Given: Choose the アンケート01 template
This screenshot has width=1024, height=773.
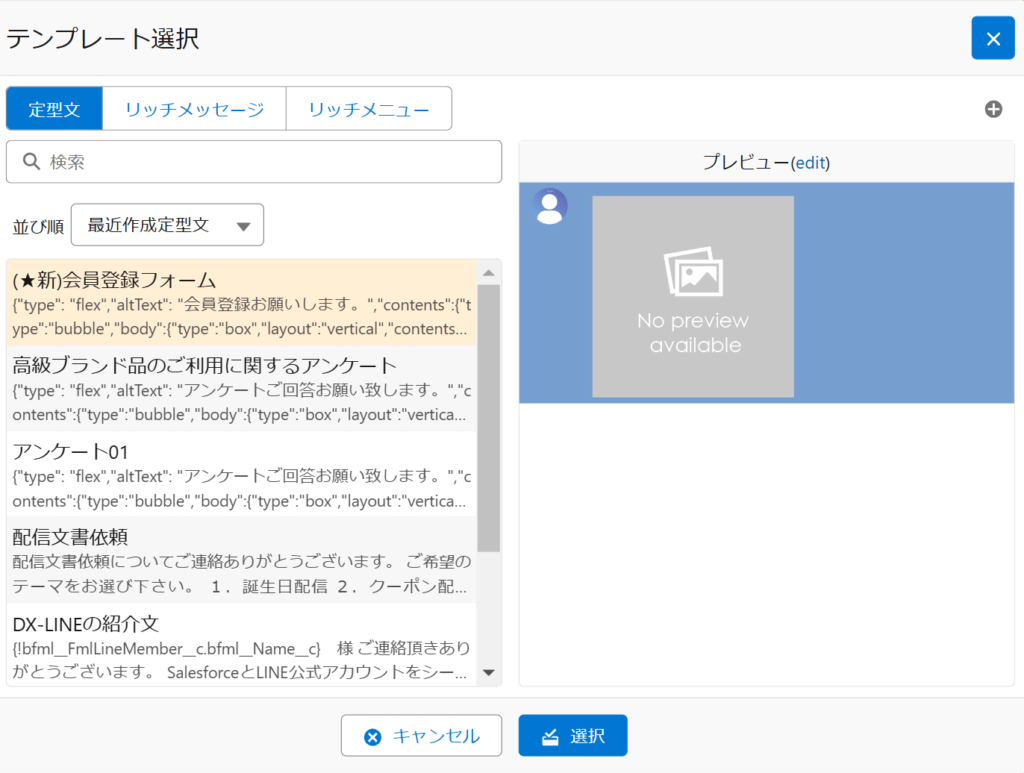Looking at the screenshot, I should (x=240, y=474).
